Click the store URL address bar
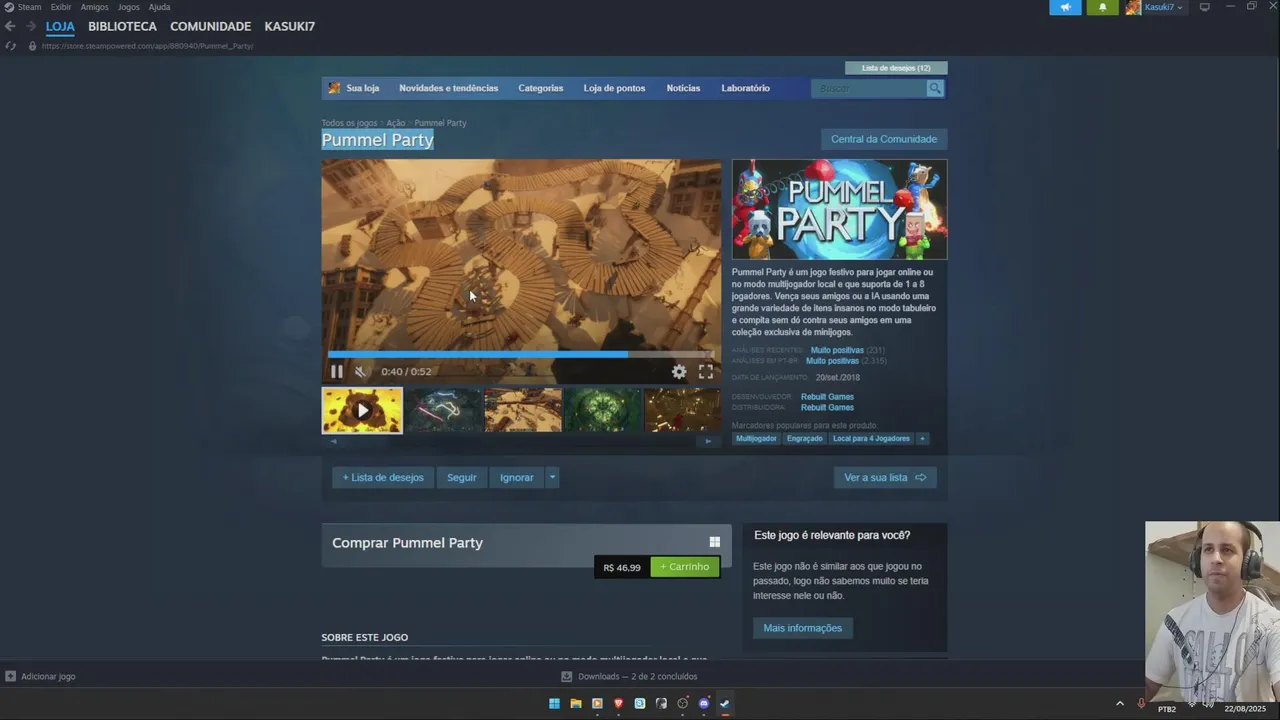This screenshot has width=1280, height=720. tap(147, 46)
